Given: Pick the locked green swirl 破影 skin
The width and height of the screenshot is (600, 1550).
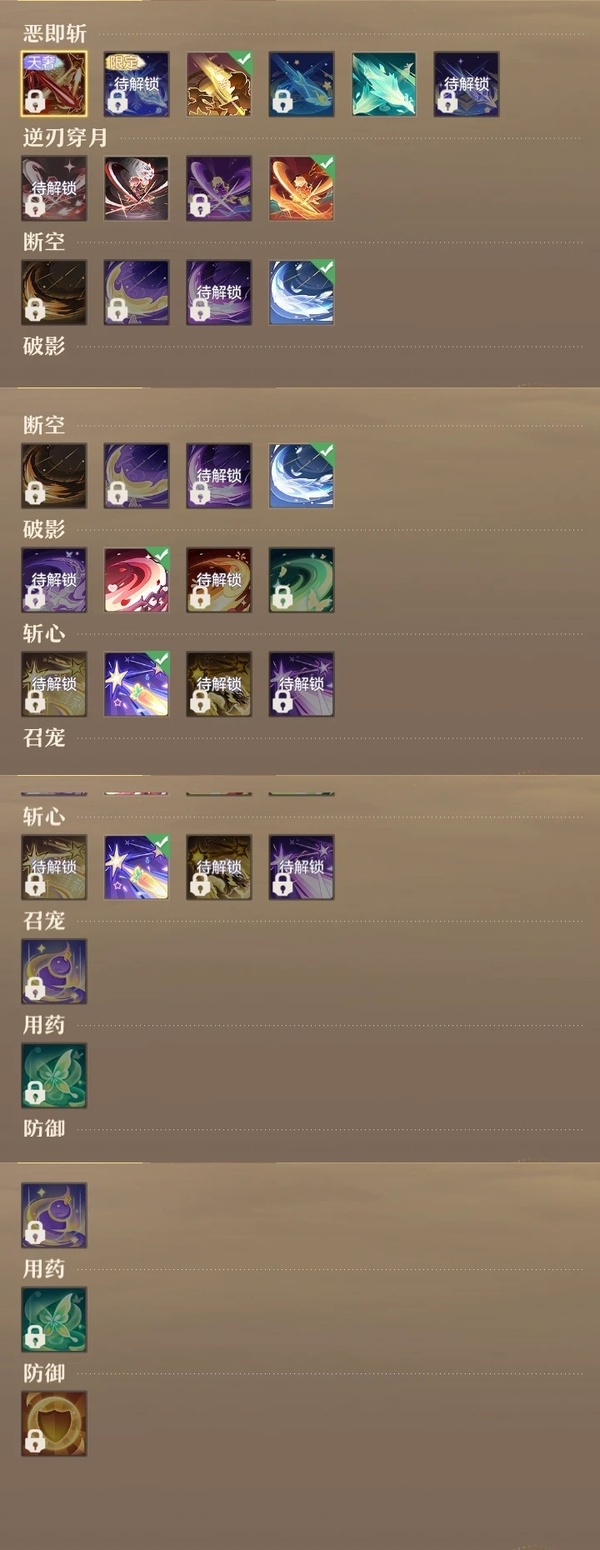Looking at the screenshot, I should pos(301,580).
